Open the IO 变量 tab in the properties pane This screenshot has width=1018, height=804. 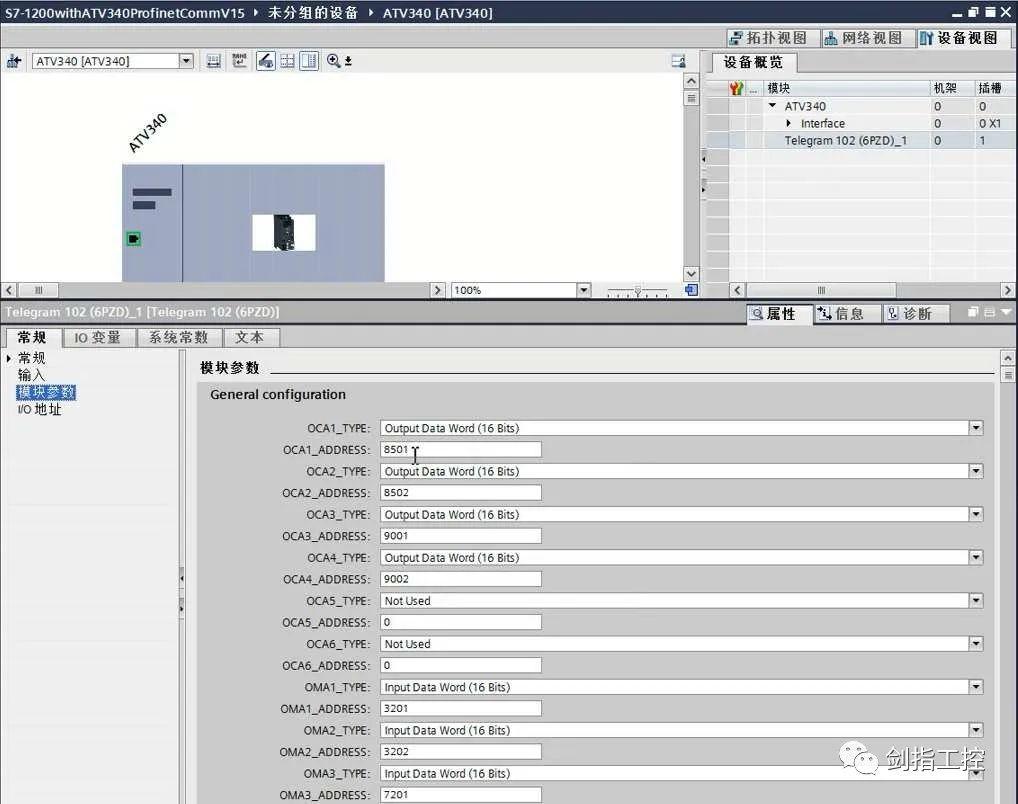(98, 337)
